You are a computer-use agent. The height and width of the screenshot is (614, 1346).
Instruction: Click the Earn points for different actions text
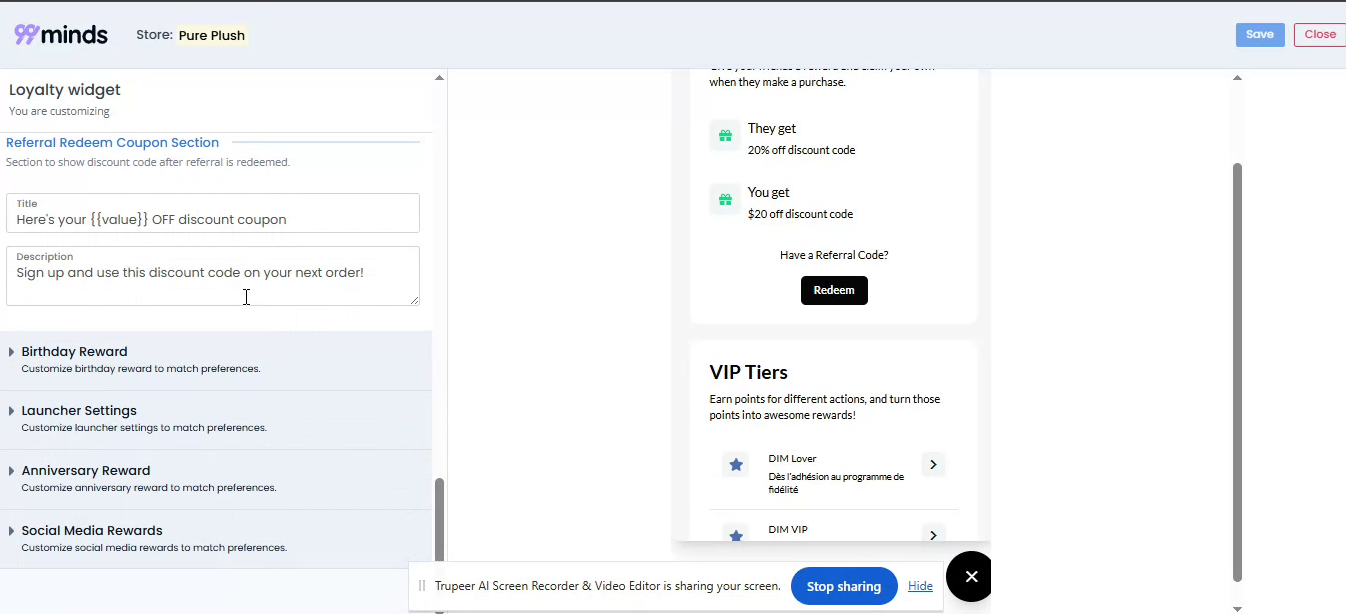coord(825,407)
